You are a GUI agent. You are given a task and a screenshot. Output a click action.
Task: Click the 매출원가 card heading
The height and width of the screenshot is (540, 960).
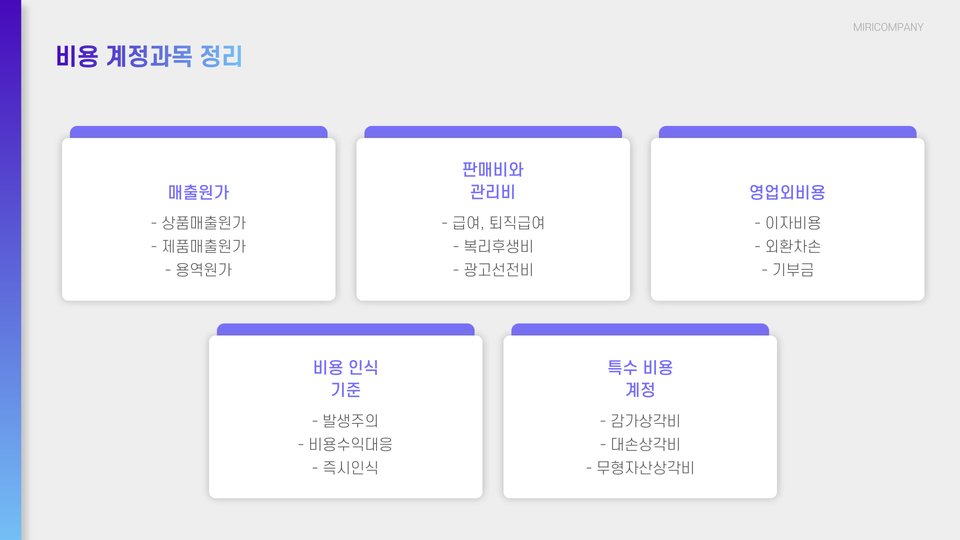pyautogui.click(x=198, y=192)
